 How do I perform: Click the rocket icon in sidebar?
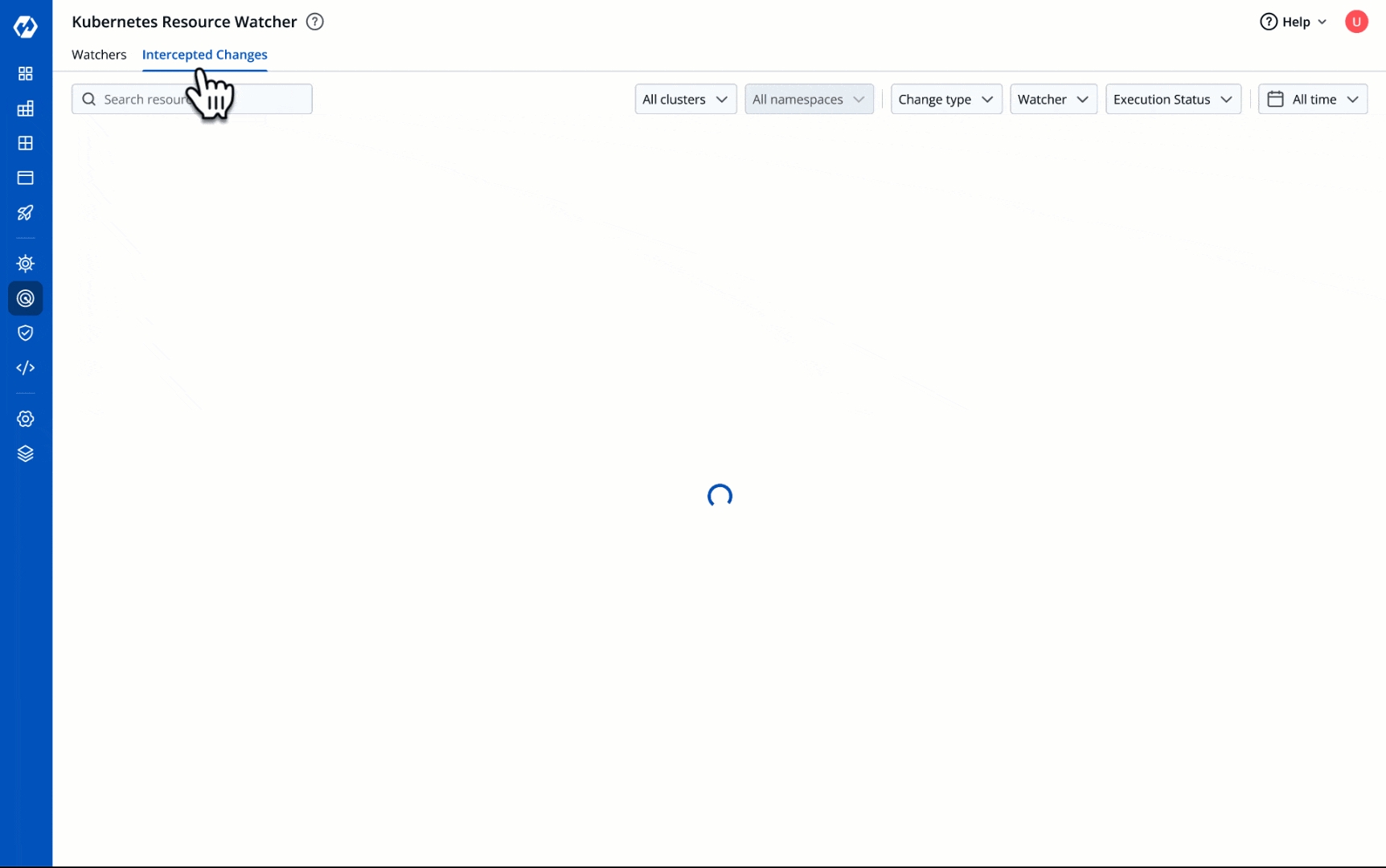coord(26,213)
